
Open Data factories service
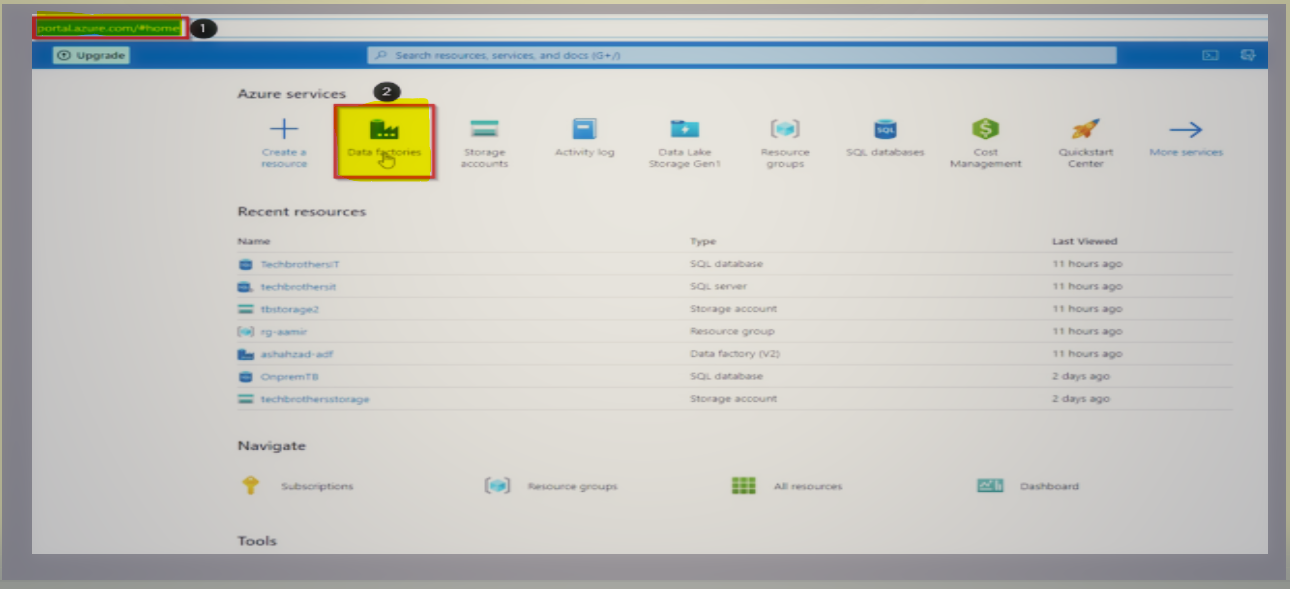coord(384,140)
